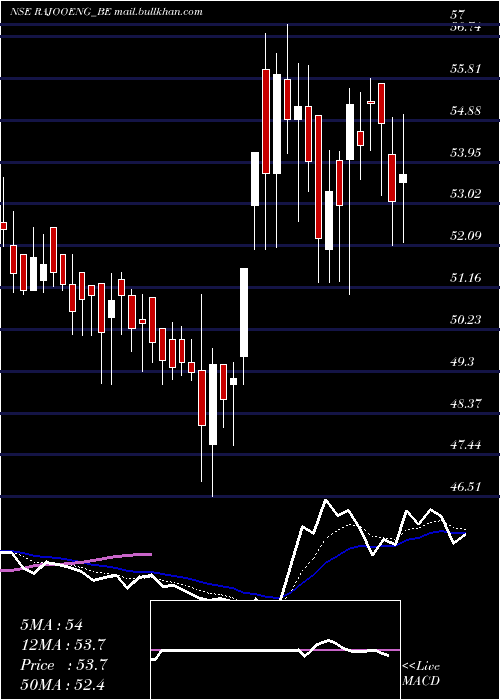Click the last white candlestick on the right

403,178
